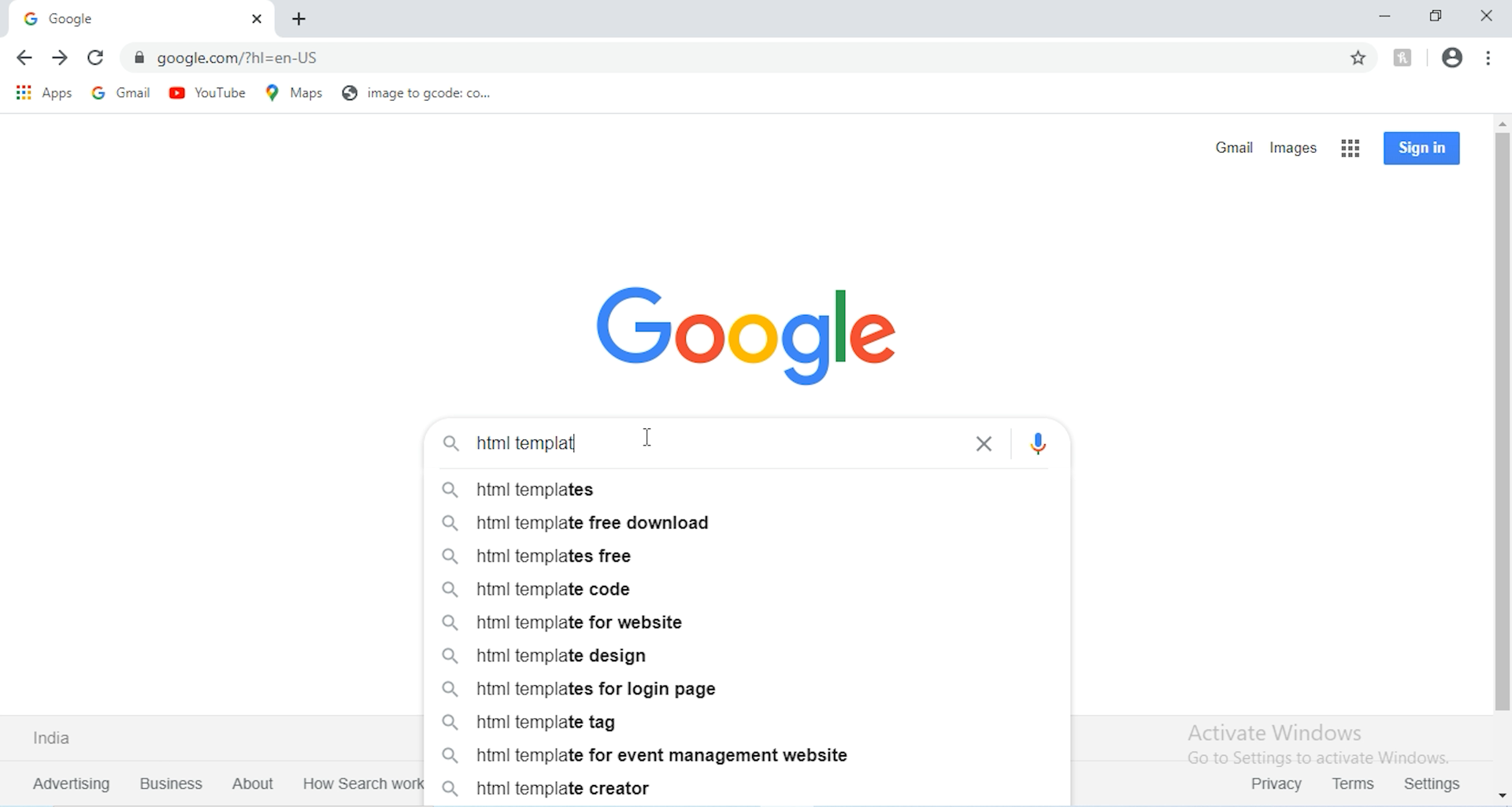Choose the "html template for website" suggestion

[580, 623]
